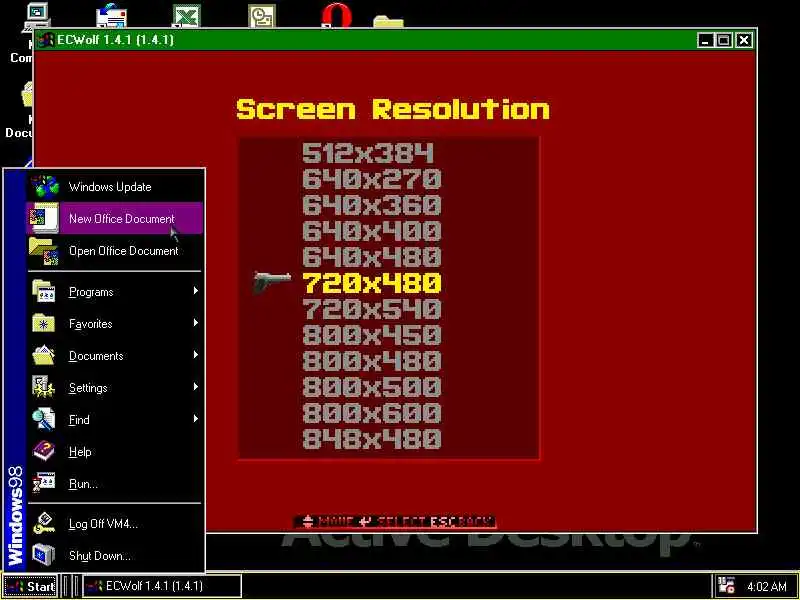800x600 pixels.
Task: Click the Start button
Action: [x=30, y=586]
